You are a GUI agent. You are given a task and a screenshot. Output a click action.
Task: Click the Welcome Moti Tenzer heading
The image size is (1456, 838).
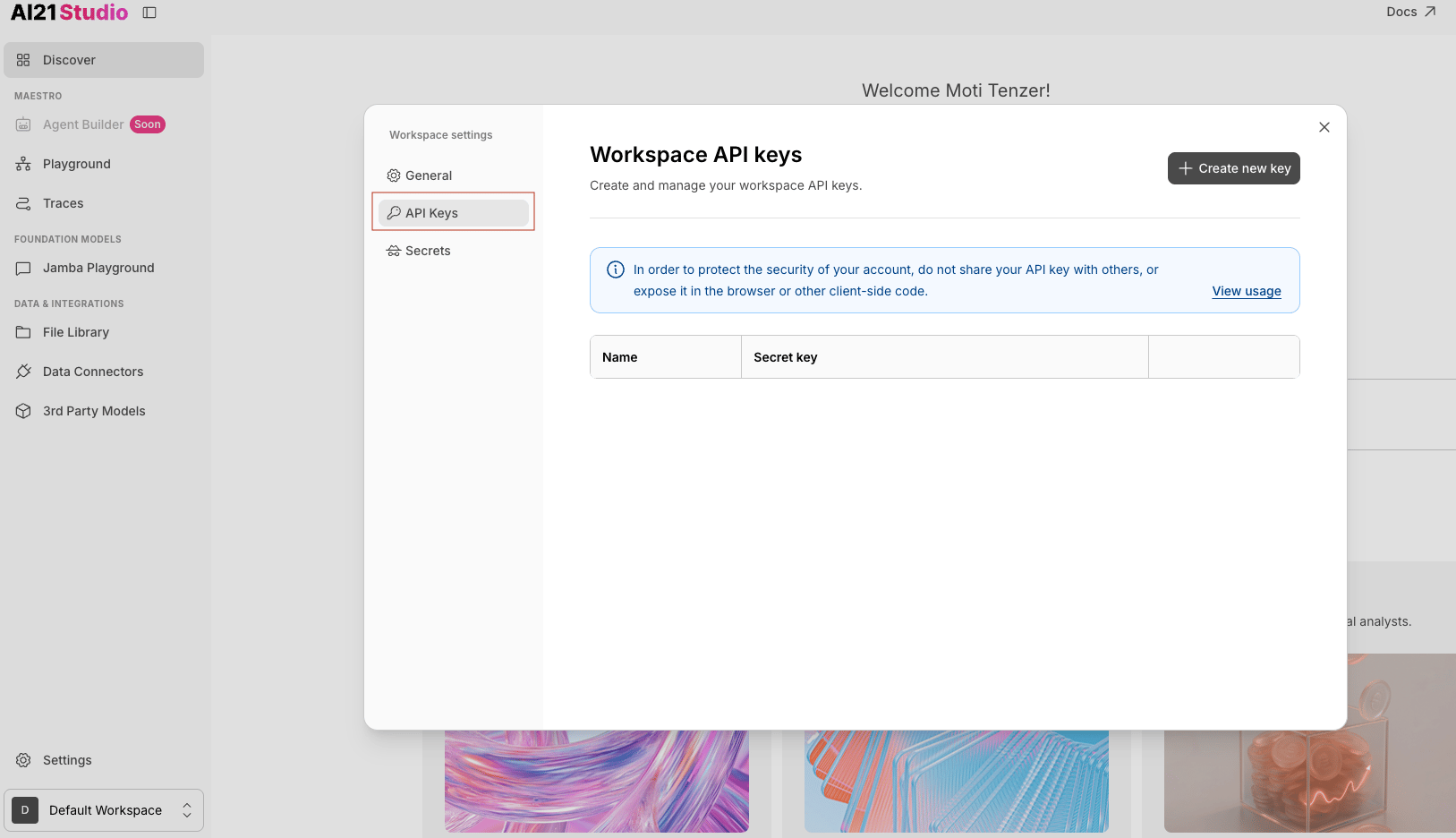click(956, 90)
